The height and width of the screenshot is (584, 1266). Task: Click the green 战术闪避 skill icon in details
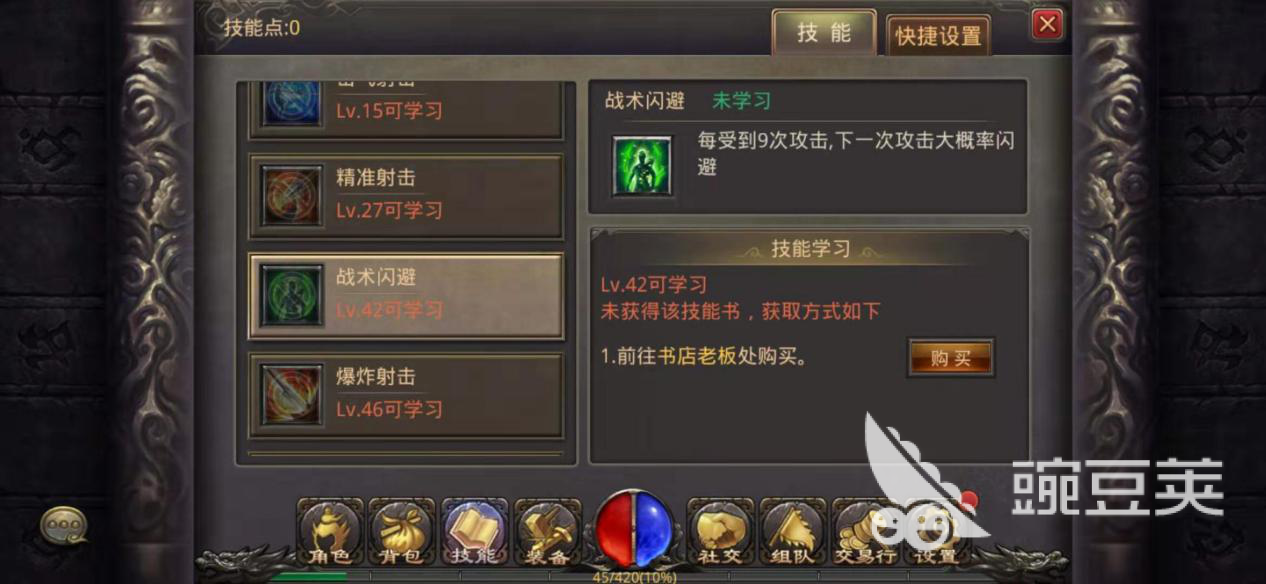pyautogui.click(x=641, y=166)
